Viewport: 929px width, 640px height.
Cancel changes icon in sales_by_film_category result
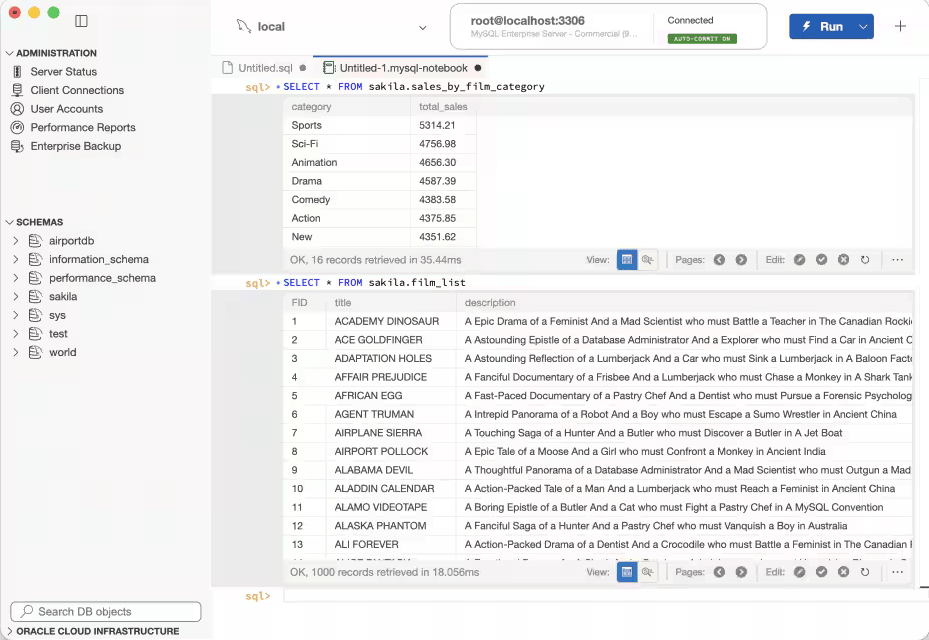[843, 260]
